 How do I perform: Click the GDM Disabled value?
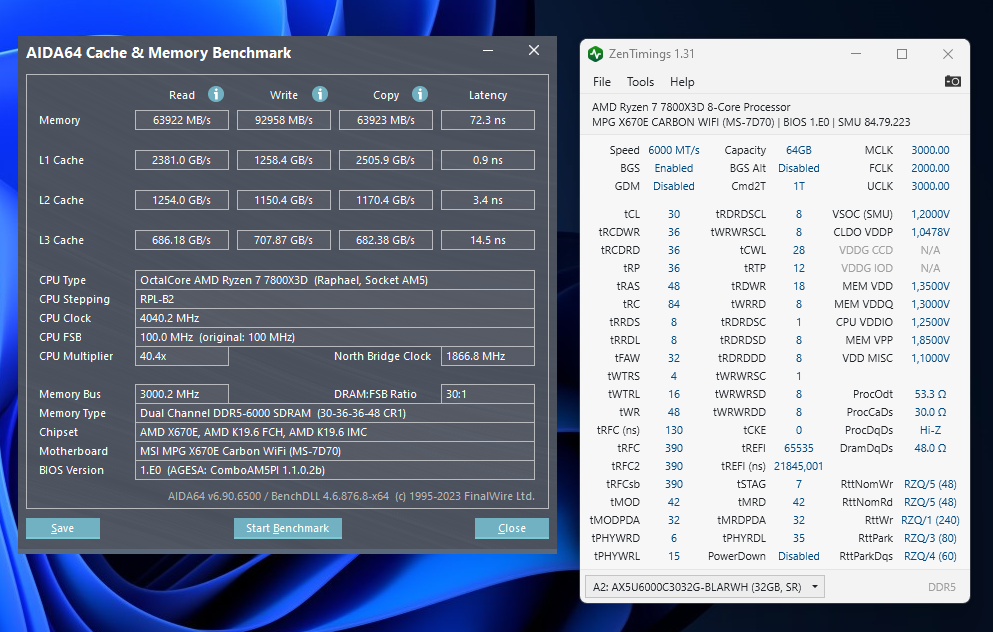click(x=674, y=186)
